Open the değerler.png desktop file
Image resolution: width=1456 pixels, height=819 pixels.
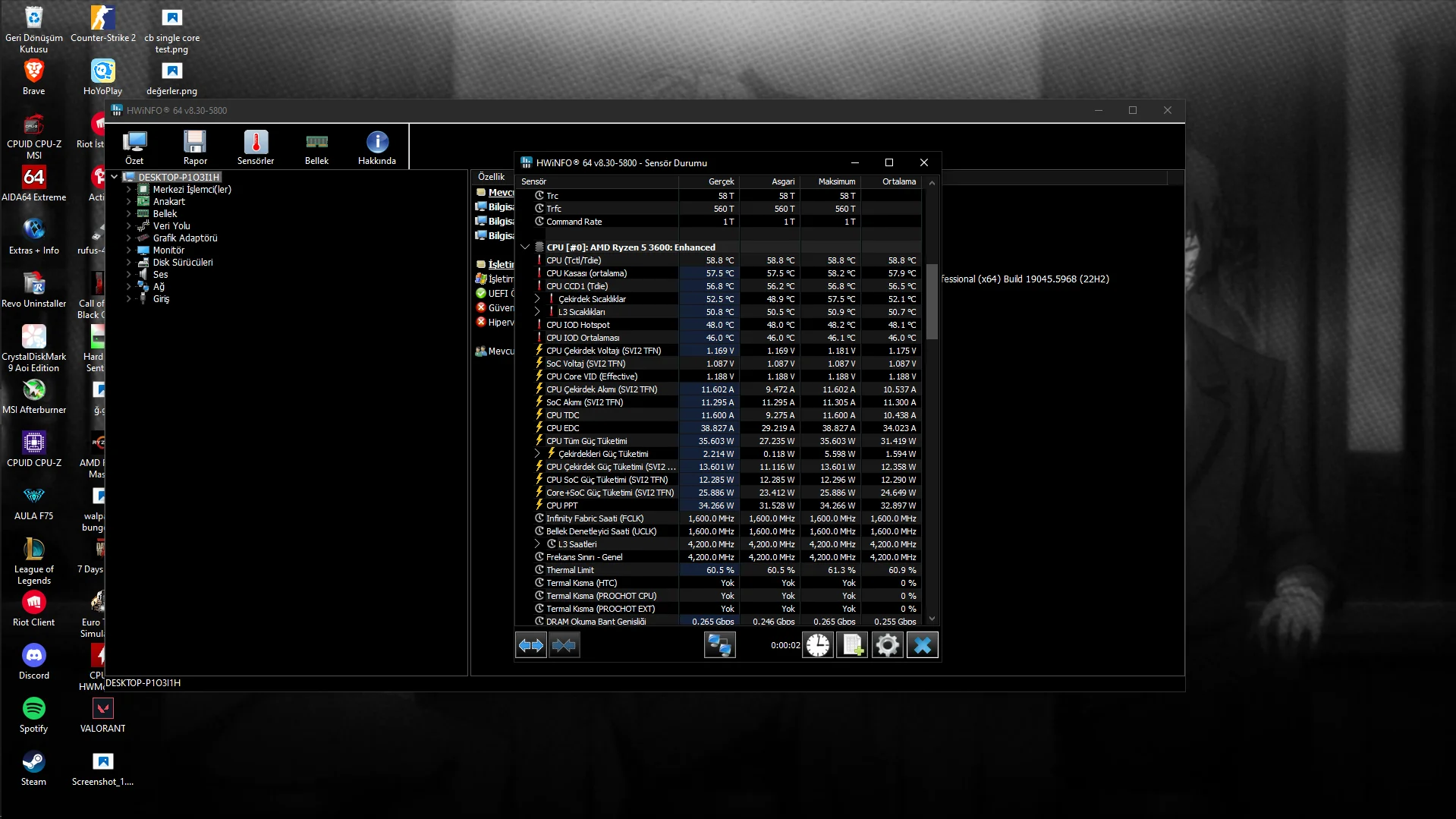click(x=171, y=77)
